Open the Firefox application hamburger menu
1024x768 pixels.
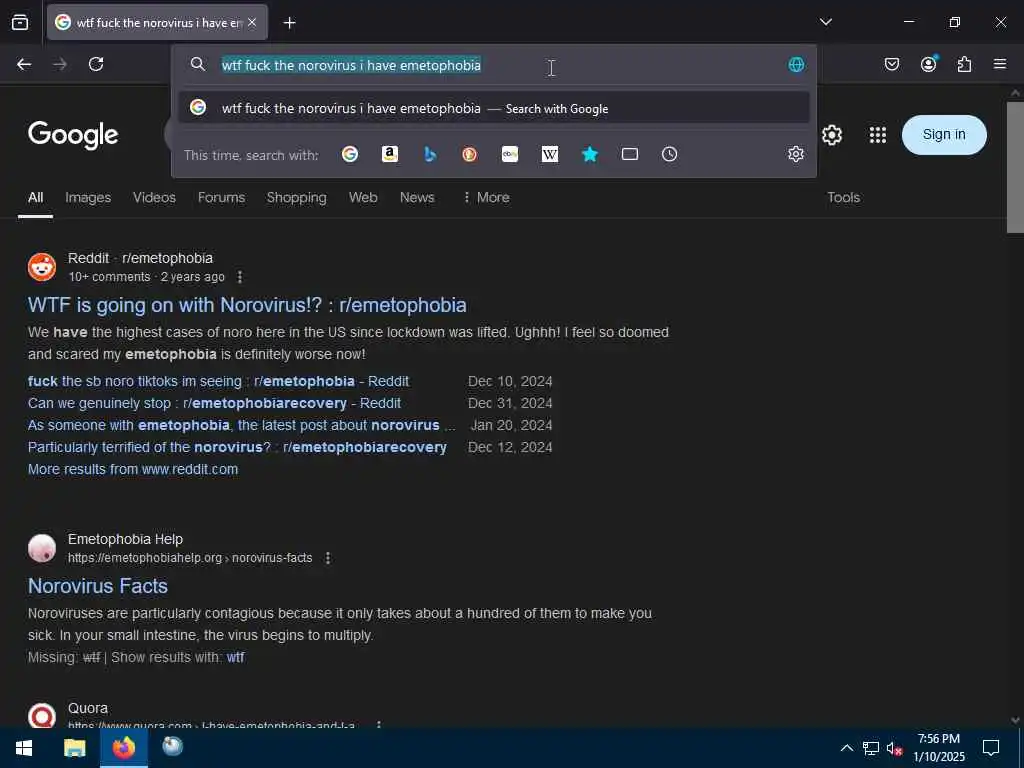click(999, 64)
